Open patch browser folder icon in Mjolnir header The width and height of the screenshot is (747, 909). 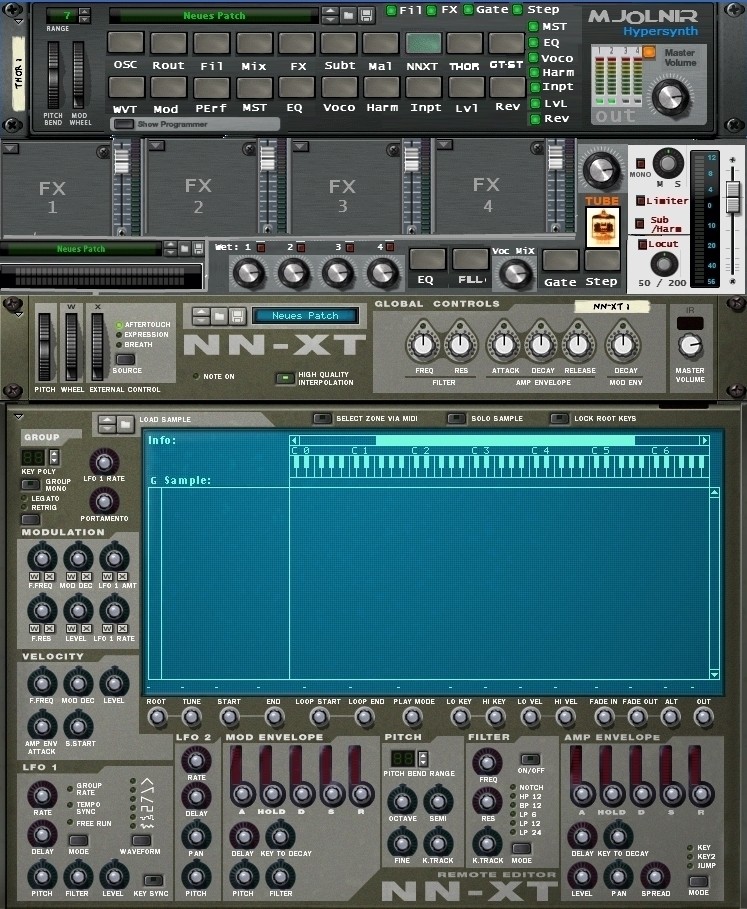click(348, 15)
